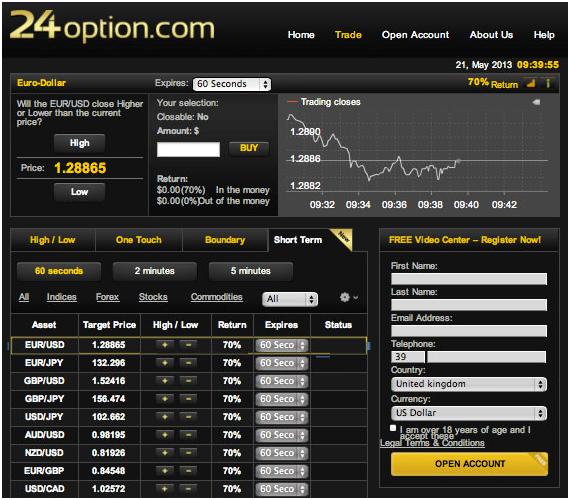The width and height of the screenshot is (570, 500).
Task: Click the plus (High) icon for EUR/USD
Action: click(165, 344)
